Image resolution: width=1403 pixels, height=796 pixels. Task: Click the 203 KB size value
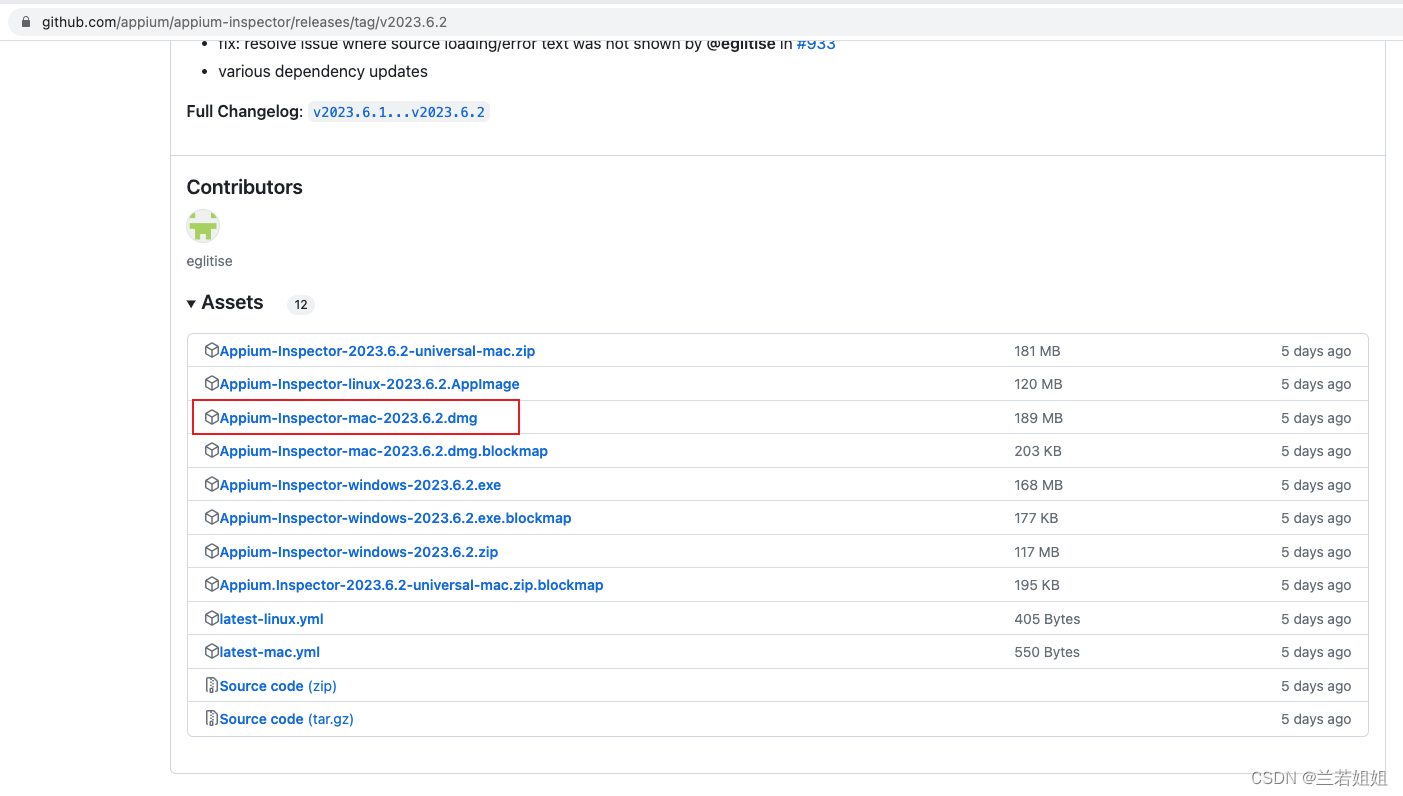pyautogui.click(x=1038, y=451)
